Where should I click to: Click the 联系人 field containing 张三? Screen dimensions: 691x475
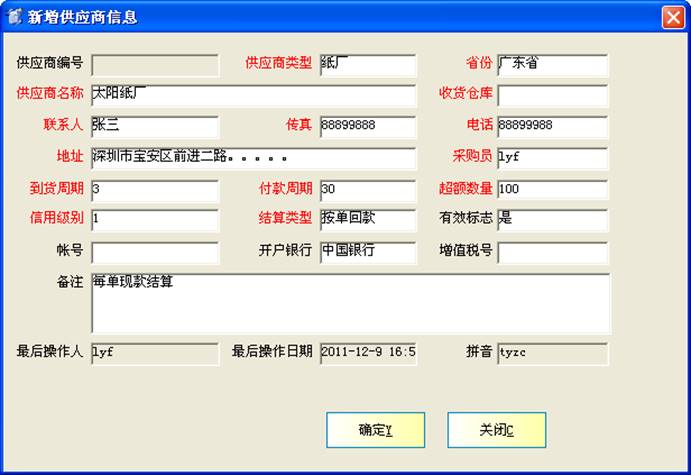(155, 127)
